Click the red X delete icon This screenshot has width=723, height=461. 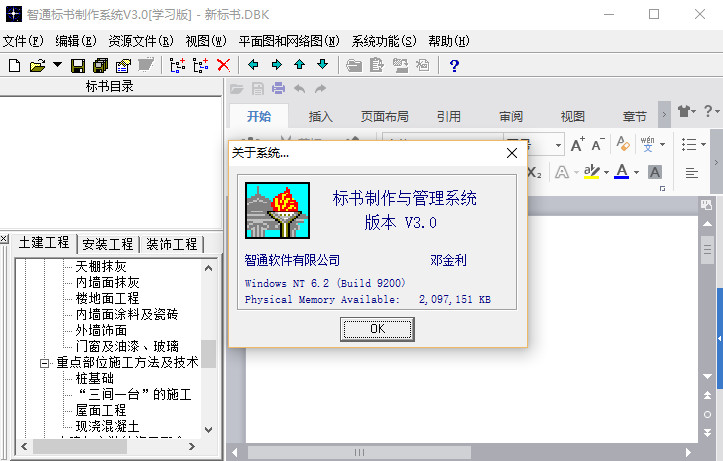point(223,65)
